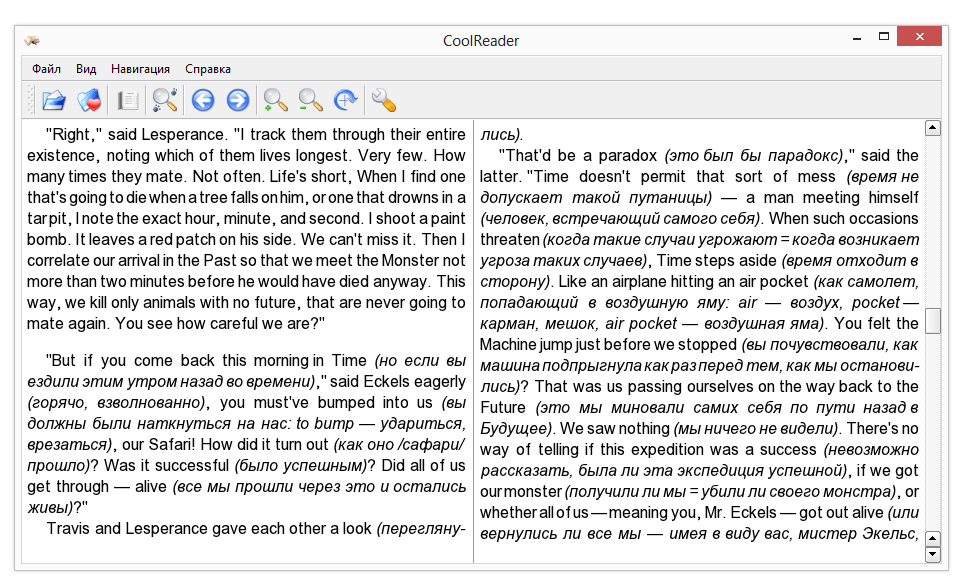The image size is (965, 584).
Task: Open the find text search tool
Action: click(x=164, y=100)
